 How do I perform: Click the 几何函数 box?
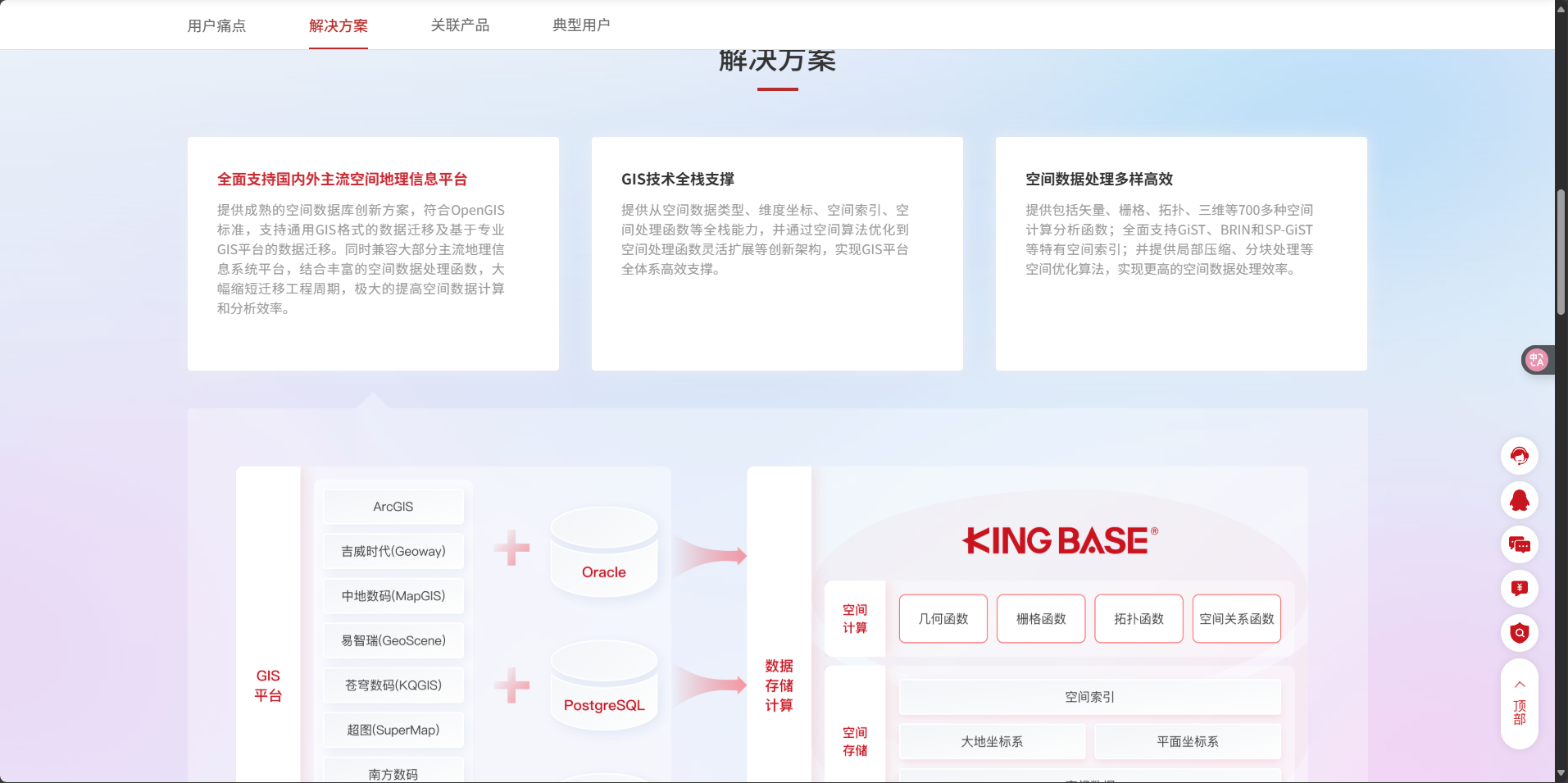(943, 618)
